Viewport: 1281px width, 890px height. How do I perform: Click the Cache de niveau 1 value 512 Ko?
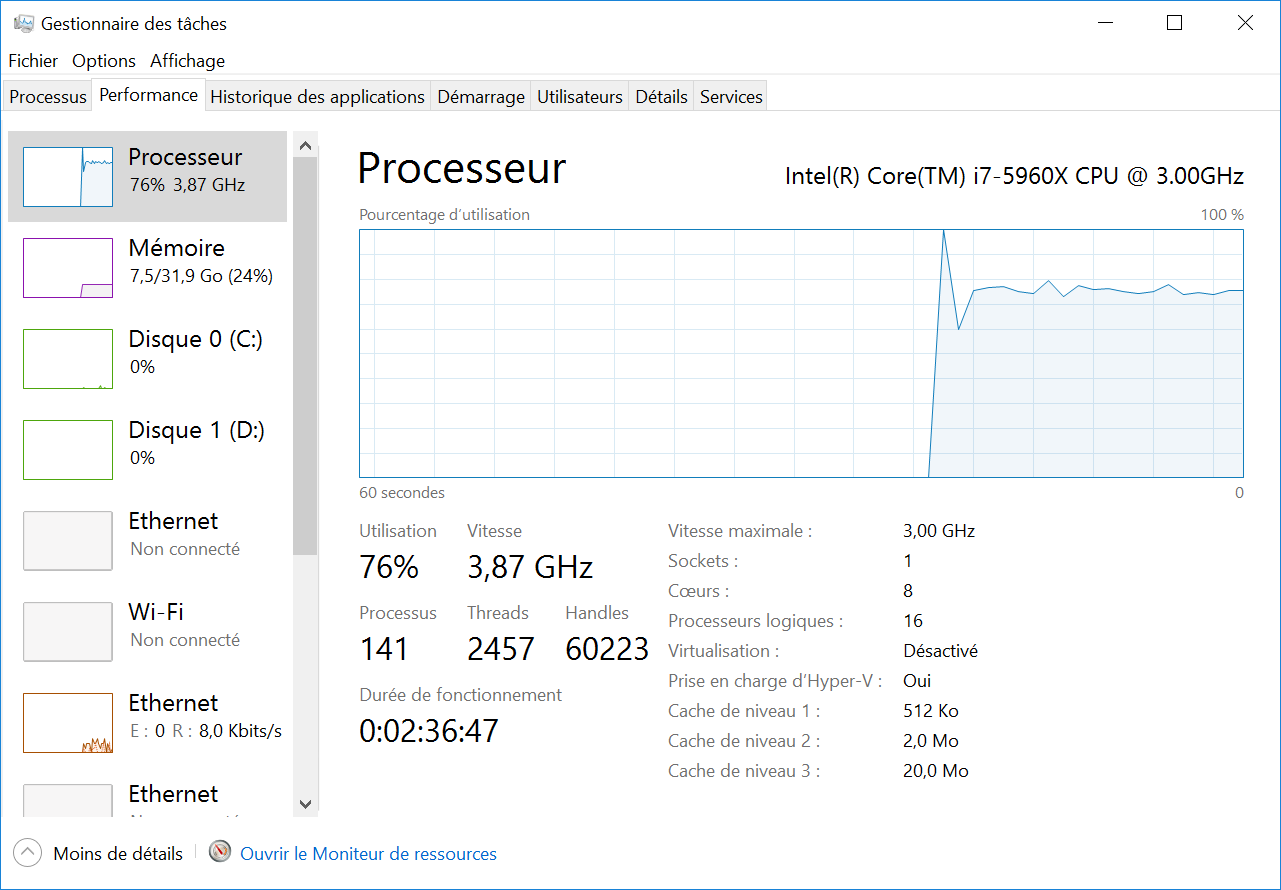click(931, 711)
